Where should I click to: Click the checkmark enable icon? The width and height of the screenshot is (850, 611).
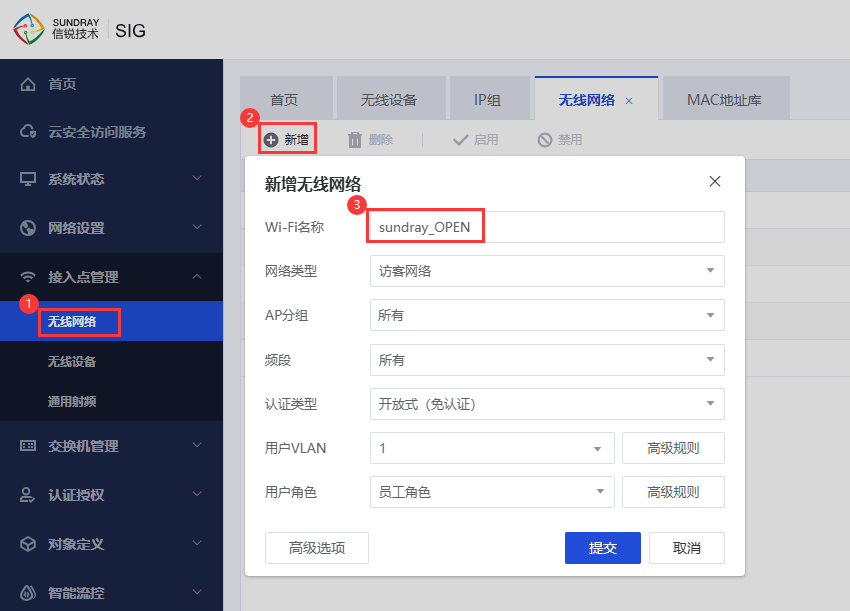460,140
